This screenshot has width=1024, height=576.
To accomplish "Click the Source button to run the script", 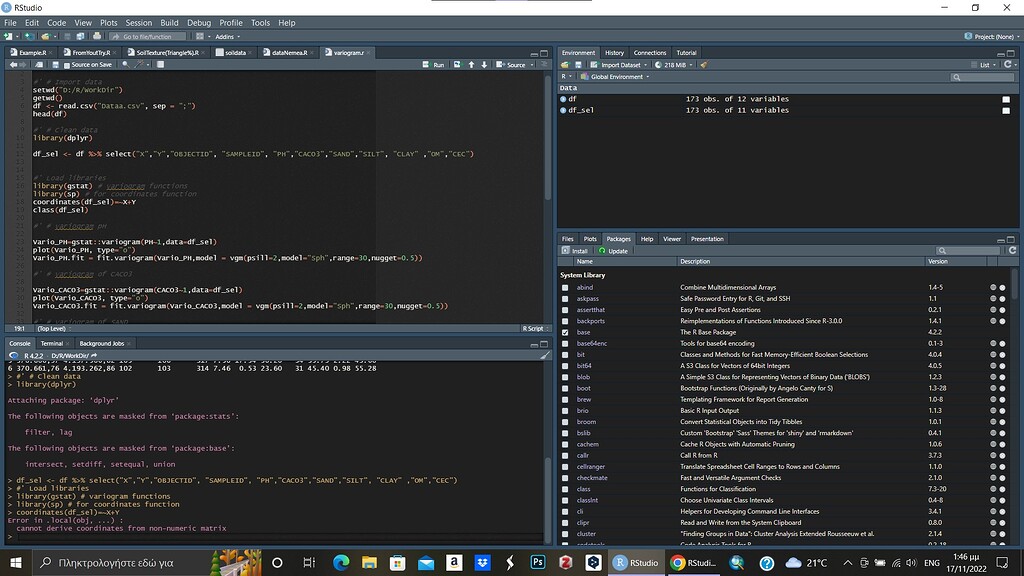I will (512, 65).
